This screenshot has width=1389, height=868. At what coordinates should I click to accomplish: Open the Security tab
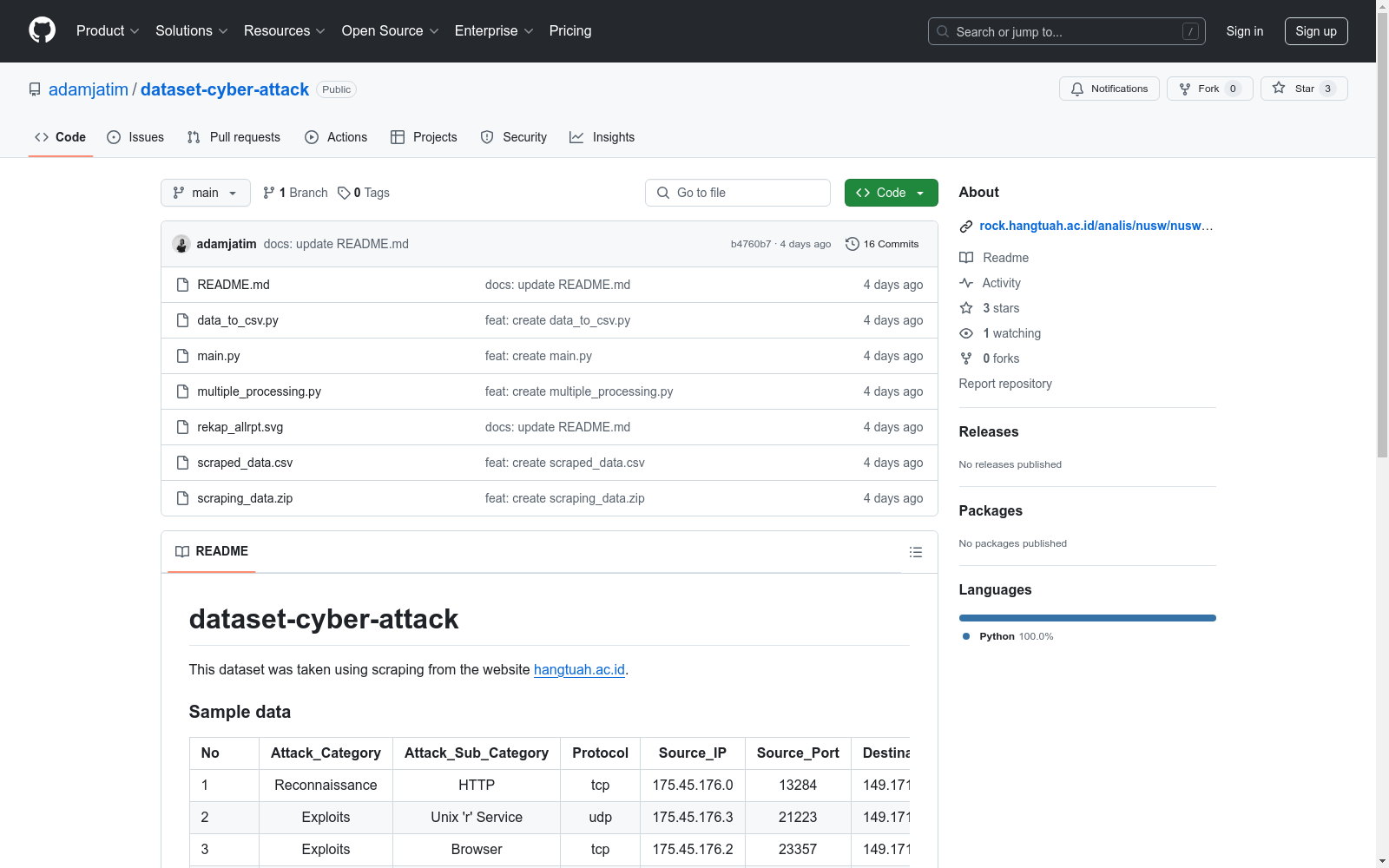tap(514, 137)
